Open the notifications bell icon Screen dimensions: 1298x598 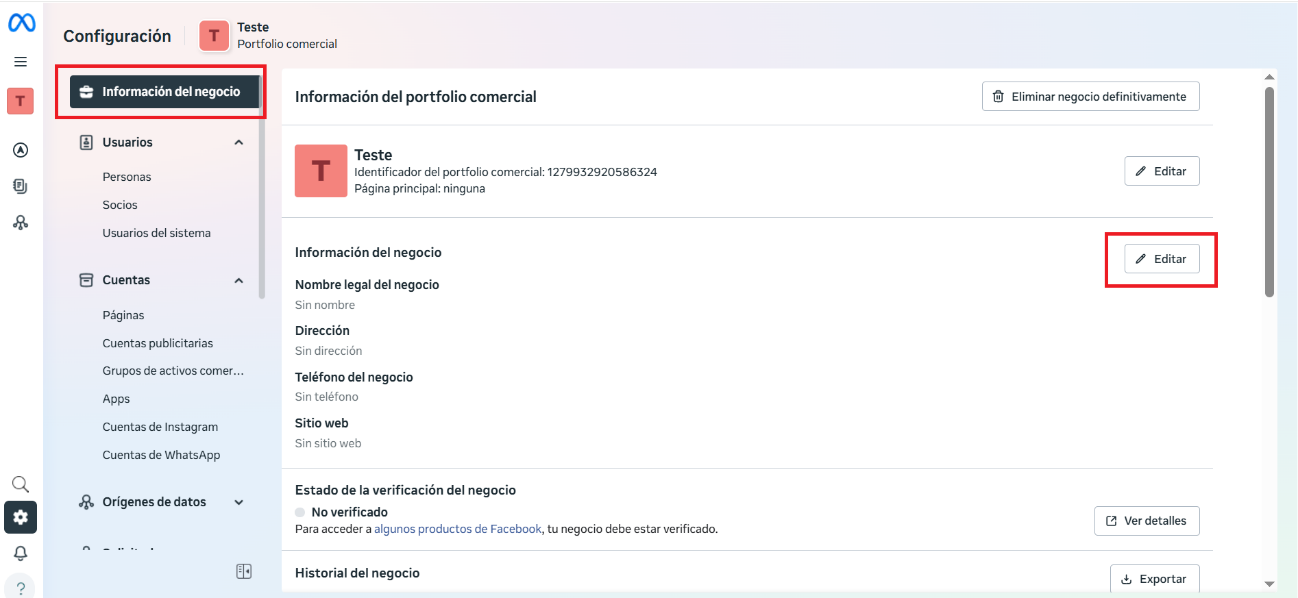20,553
